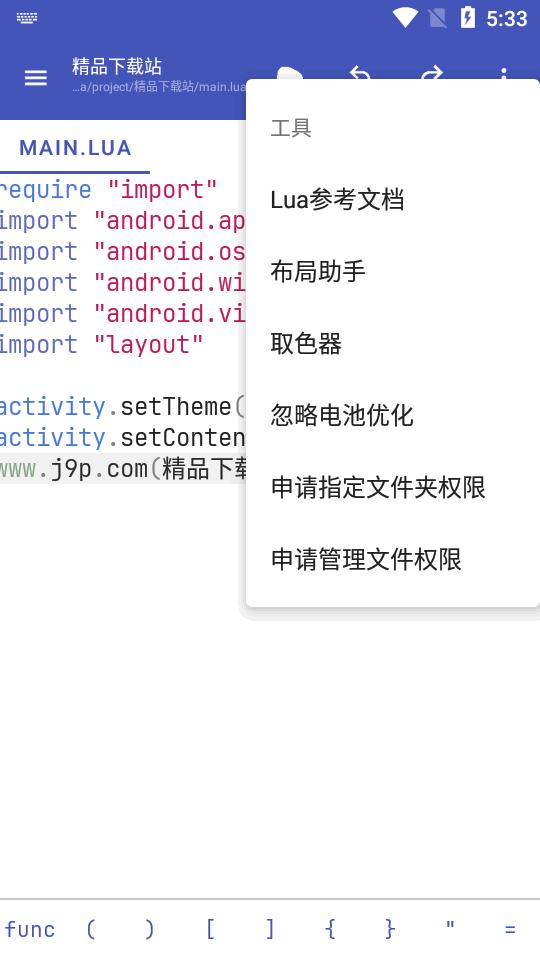The image size is (540, 960).
Task: Insert the opening curly brace symbol
Action: point(329,929)
